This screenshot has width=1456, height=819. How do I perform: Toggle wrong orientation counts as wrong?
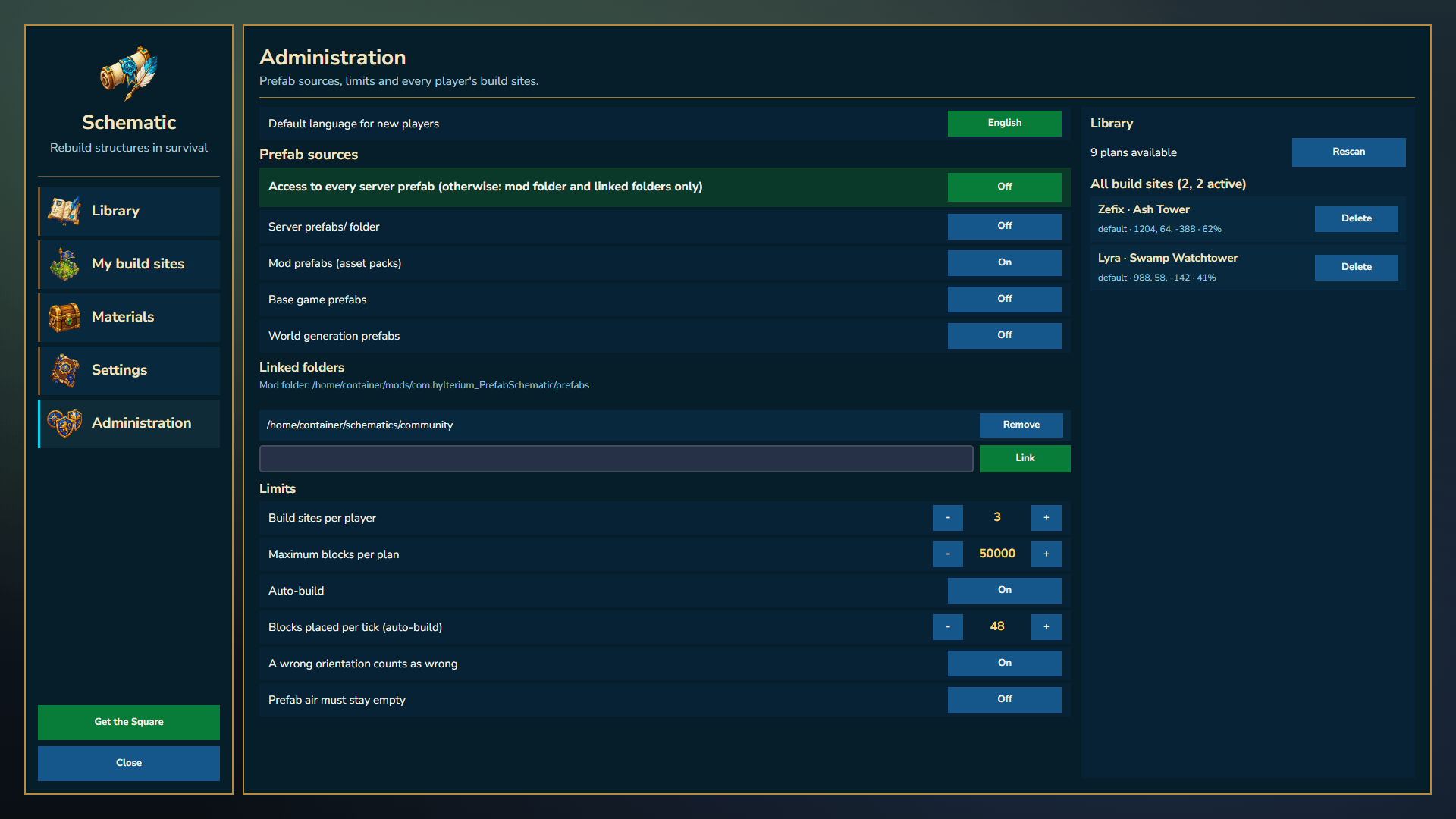1004,663
